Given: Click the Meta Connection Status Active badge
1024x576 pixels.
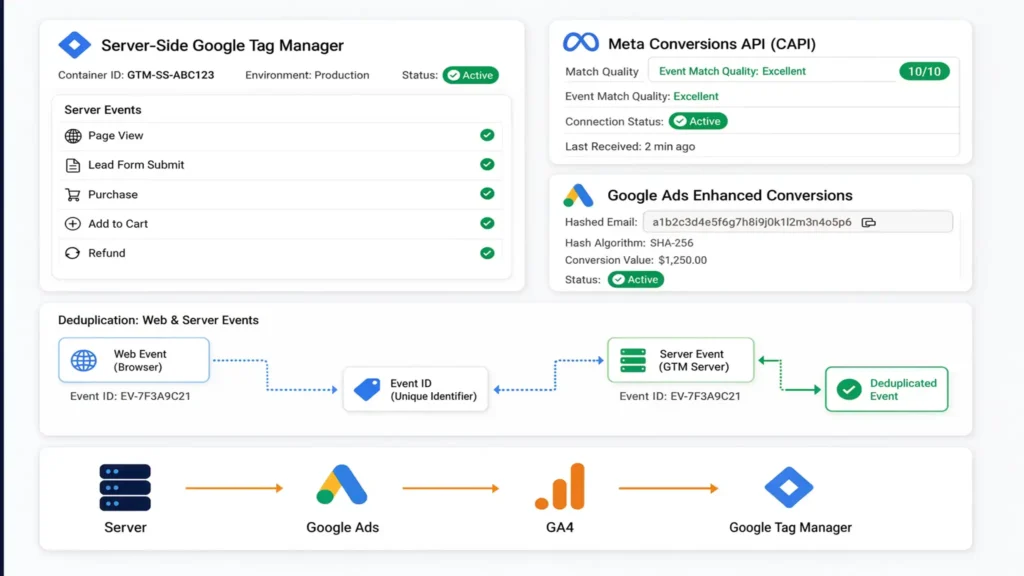Looking at the screenshot, I should [698, 121].
